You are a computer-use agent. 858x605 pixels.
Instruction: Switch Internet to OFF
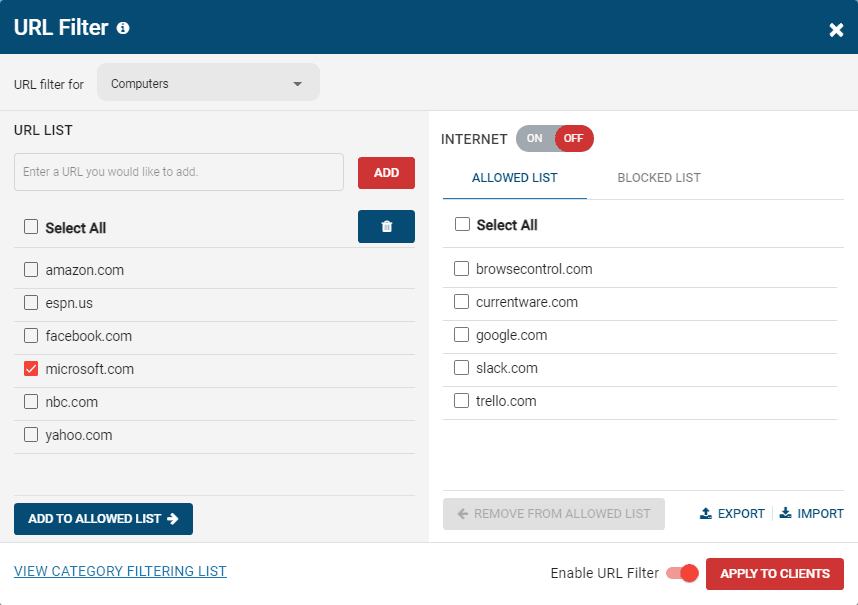tap(574, 139)
